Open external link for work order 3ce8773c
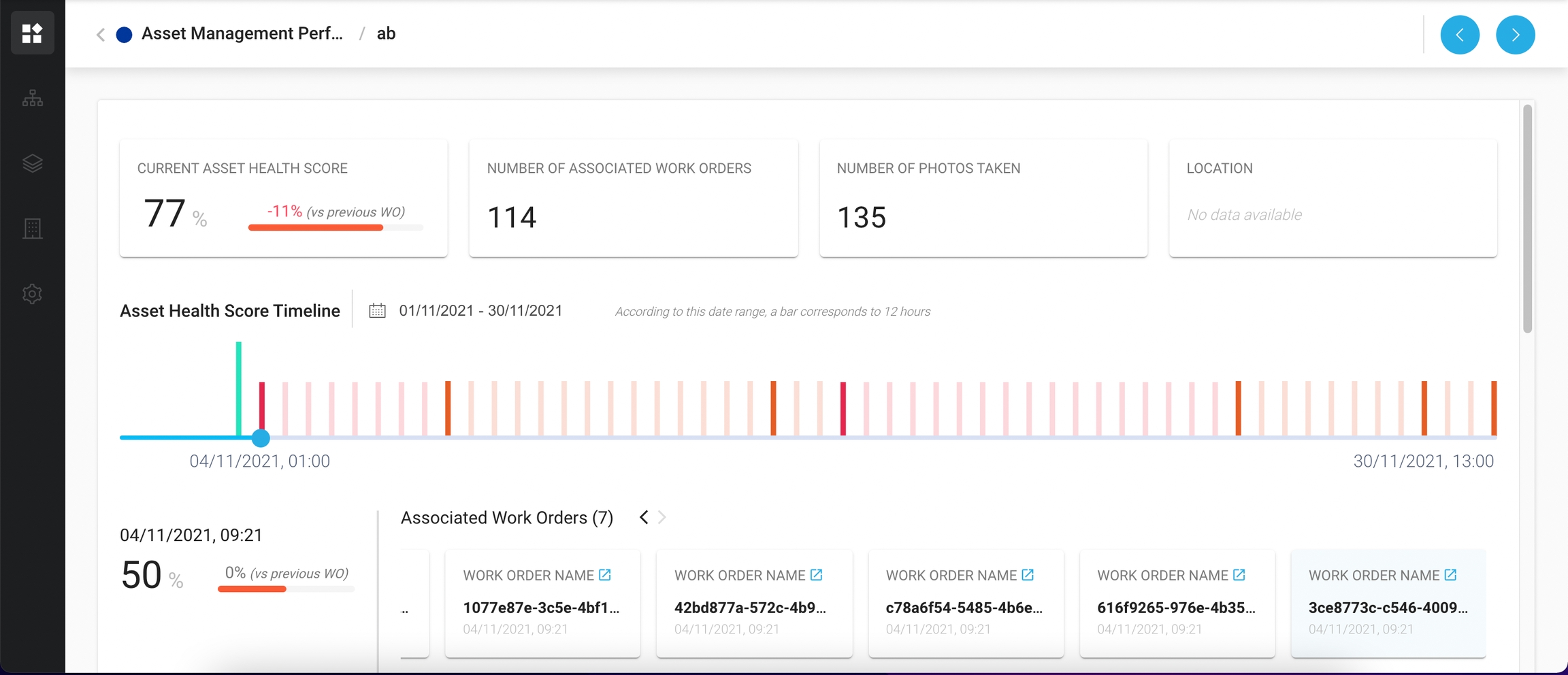 click(1450, 575)
